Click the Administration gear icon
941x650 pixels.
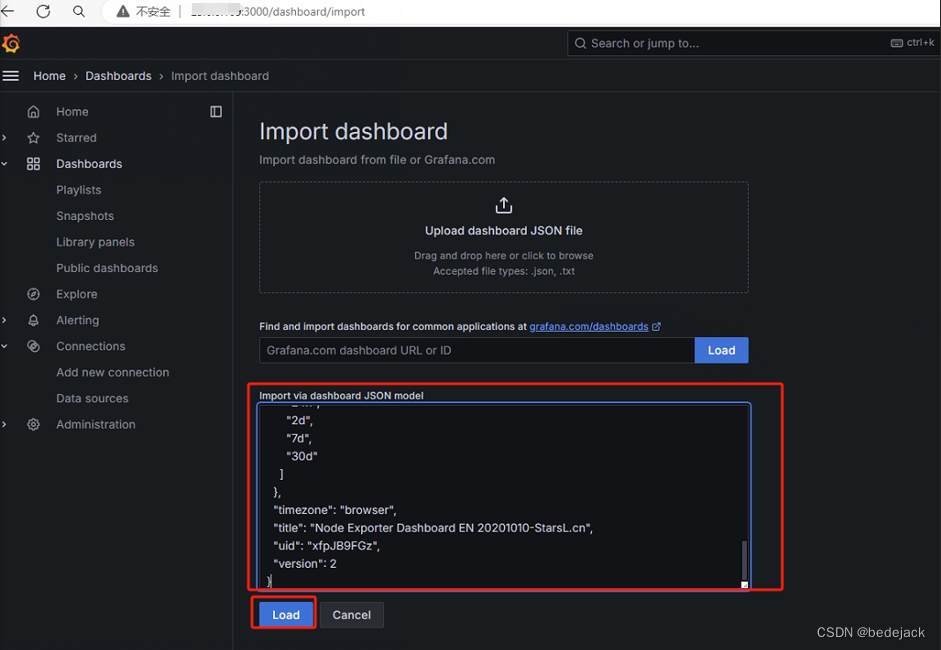[33, 424]
